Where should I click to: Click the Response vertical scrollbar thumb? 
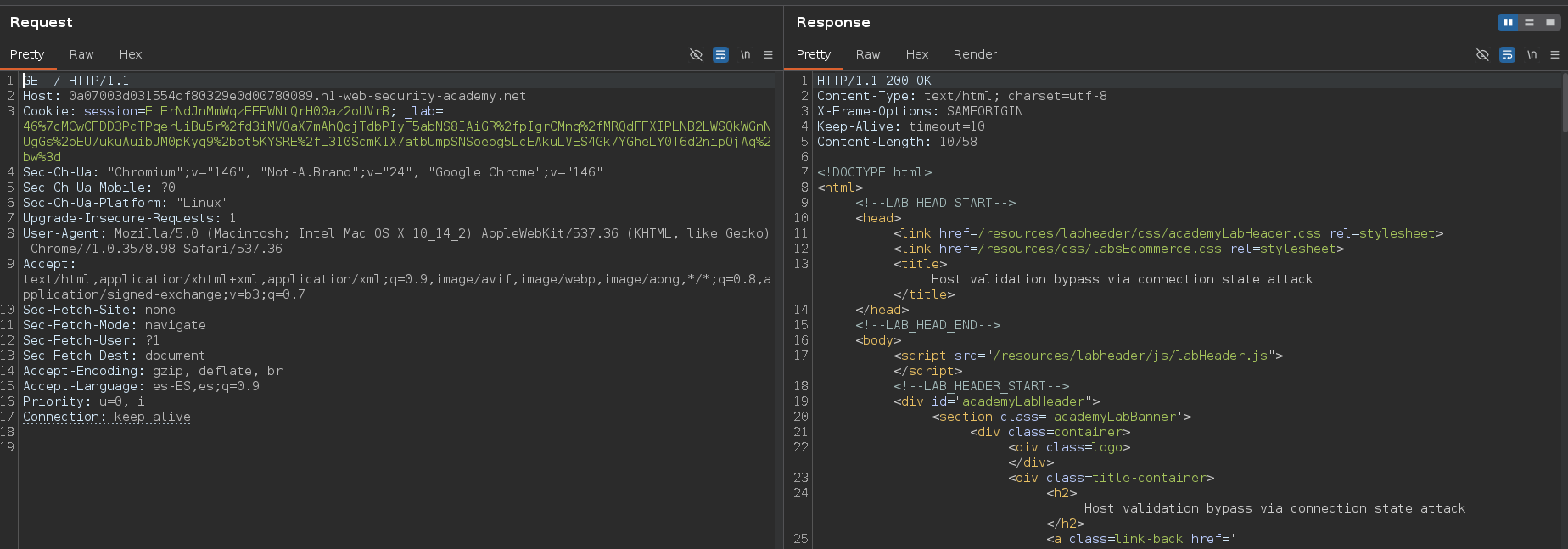(1564, 102)
